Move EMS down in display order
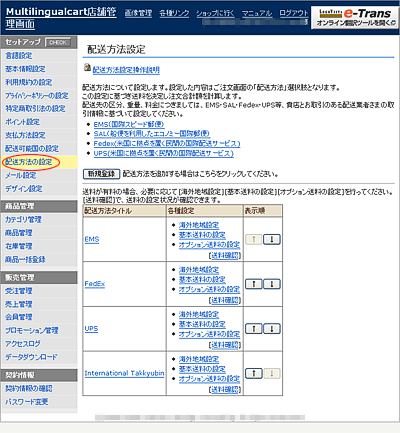Image resolution: width=400 pixels, height=433 pixels. pos(272,239)
